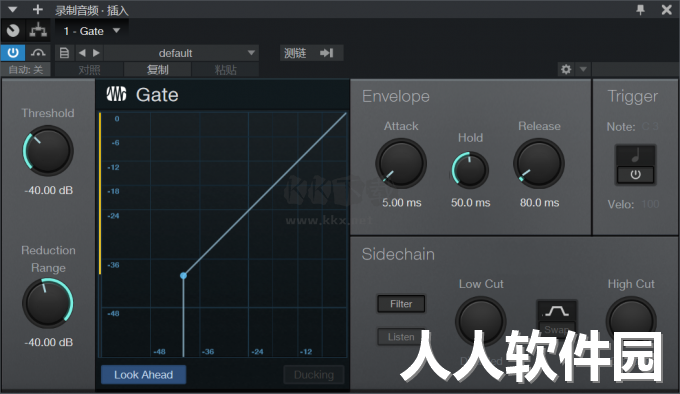This screenshot has width=680, height=394.
Task: Click the Envelope section heading
Action: pos(396,96)
